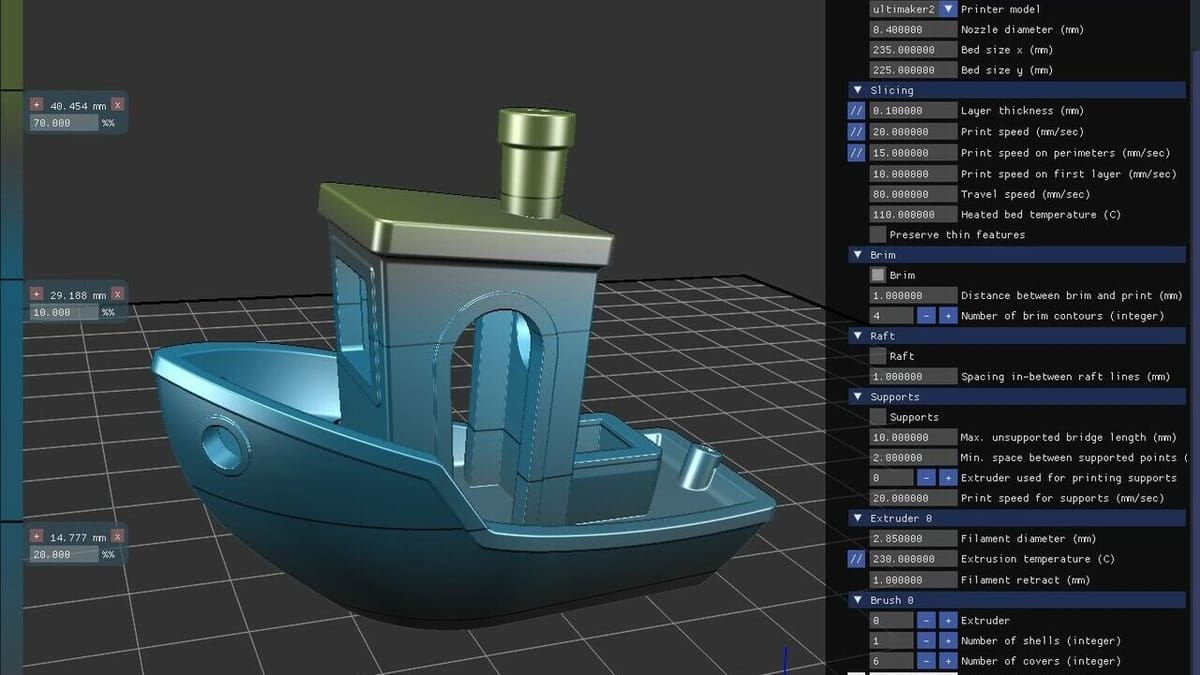Click the // icon beside Print speed on perimeters
The height and width of the screenshot is (675, 1200).
click(856, 153)
